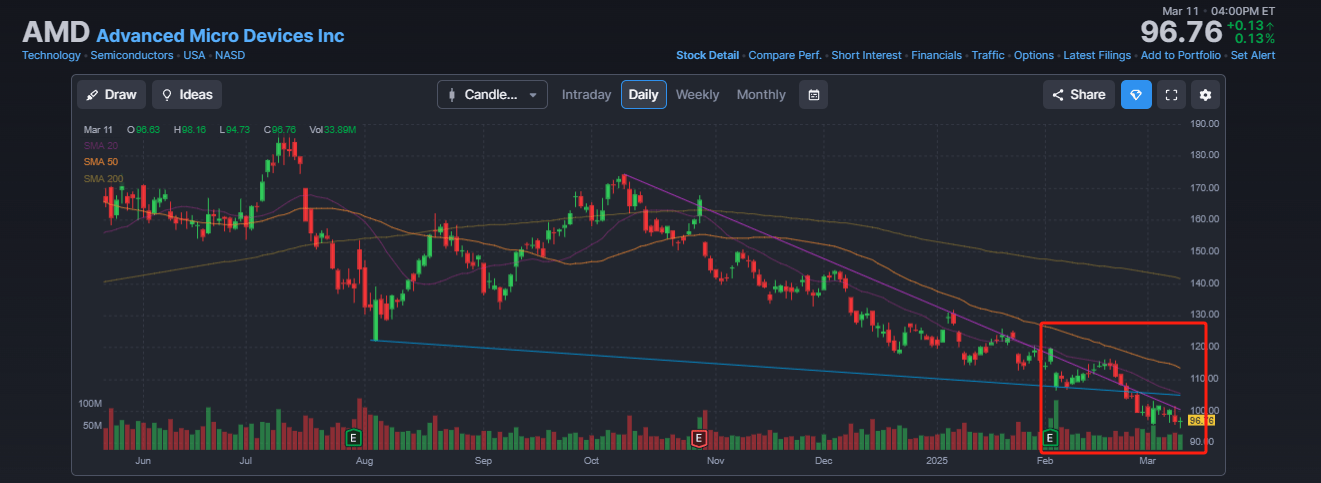
Task: Share the chart
Action: [x=1079, y=95]
